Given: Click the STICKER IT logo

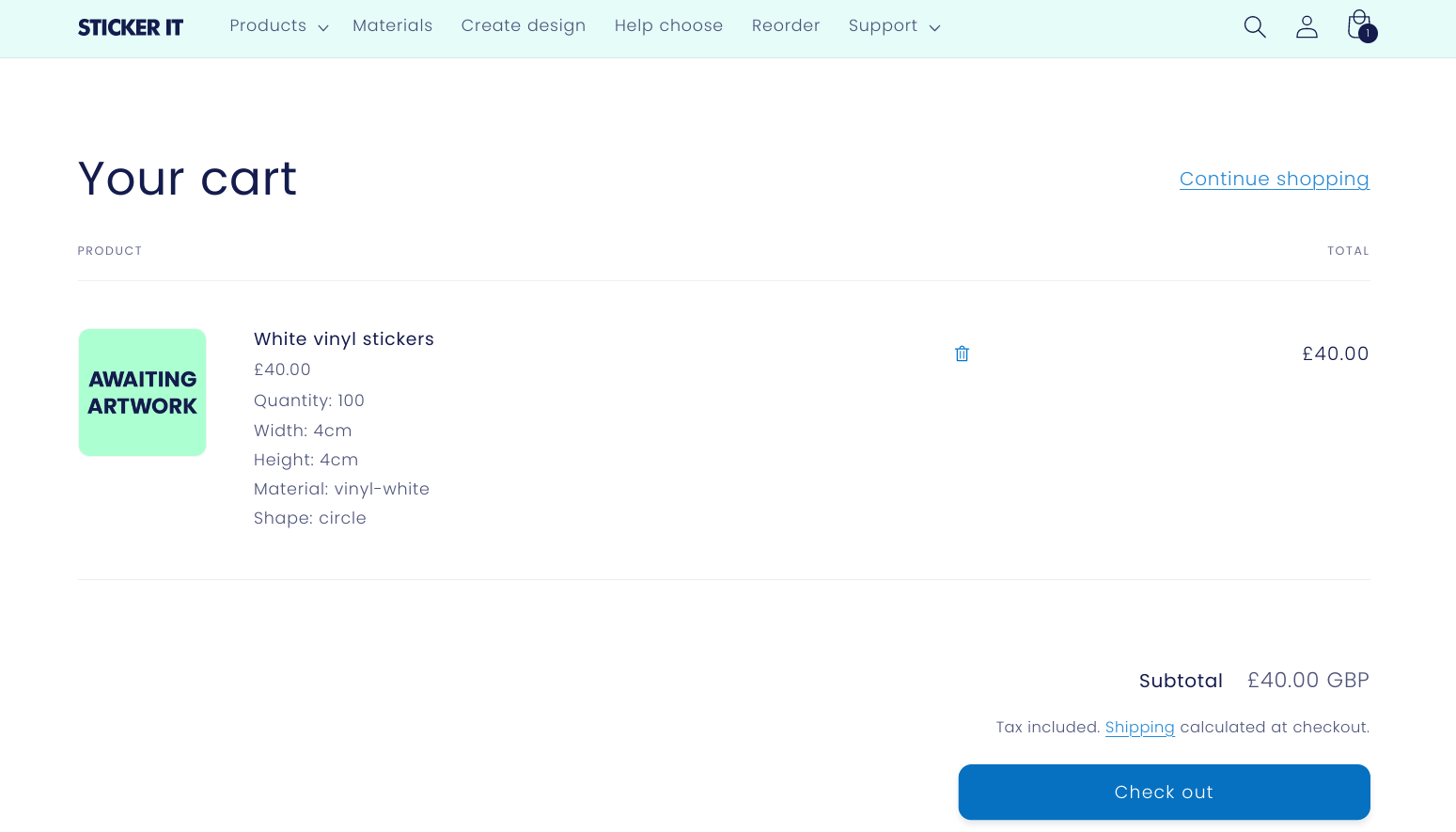Looking at the screenshot, I should point(130,27).
